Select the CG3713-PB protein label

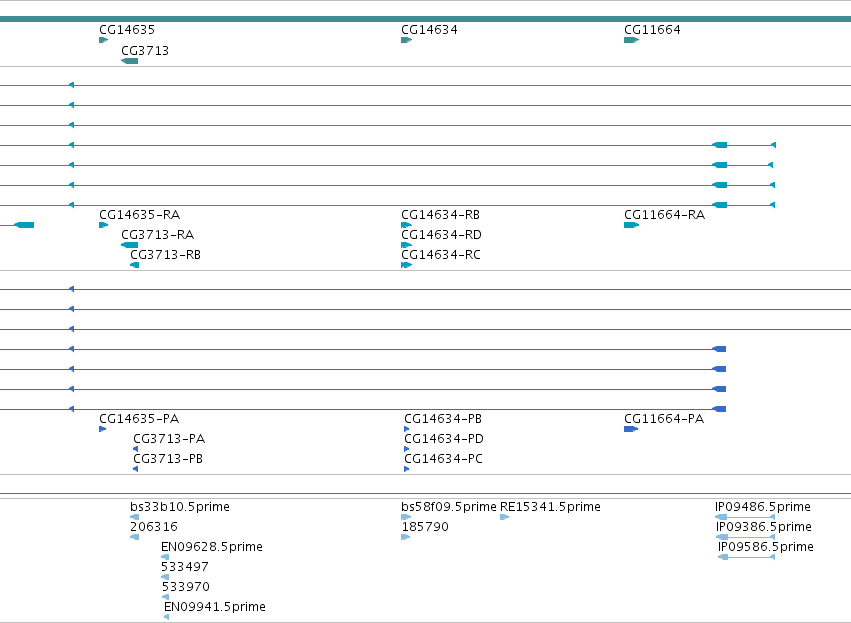pyautogui.click(x=168, y=459)
